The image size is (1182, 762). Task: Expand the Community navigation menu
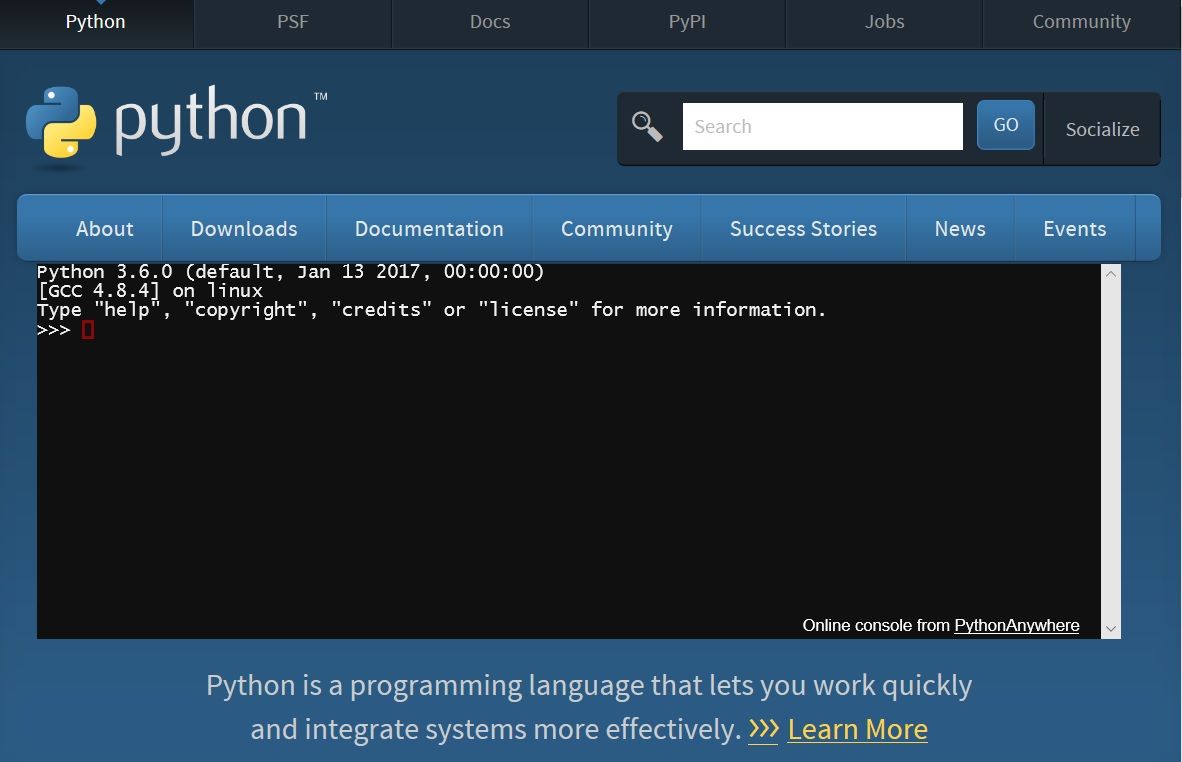(617, 228)
